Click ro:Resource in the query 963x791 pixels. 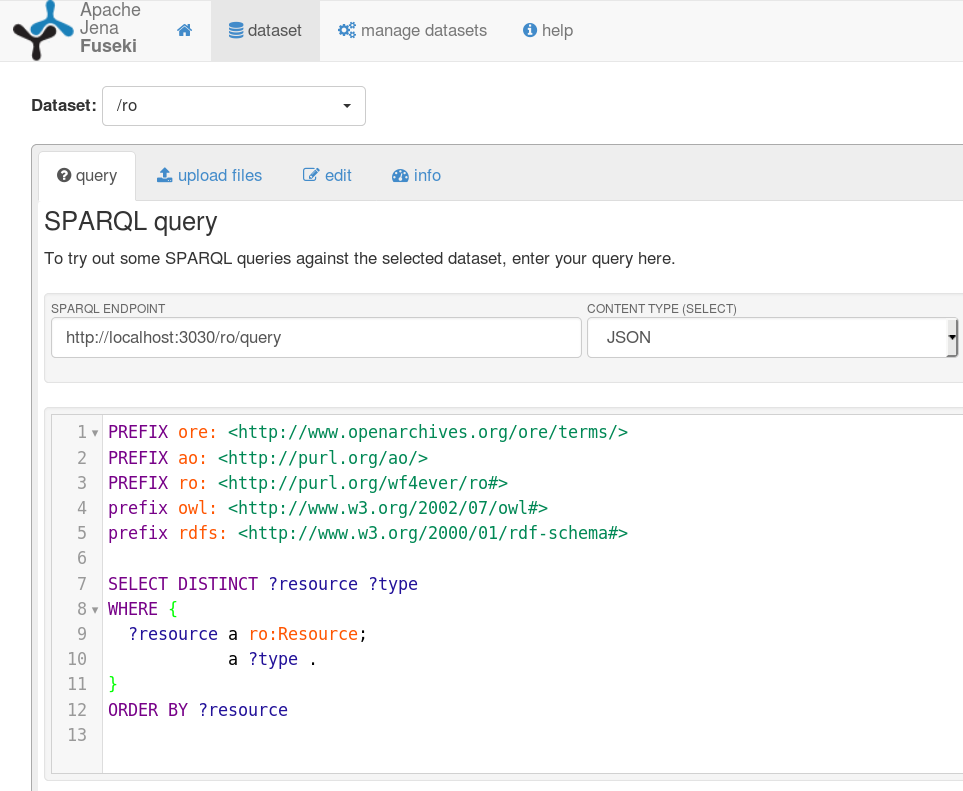303,634
